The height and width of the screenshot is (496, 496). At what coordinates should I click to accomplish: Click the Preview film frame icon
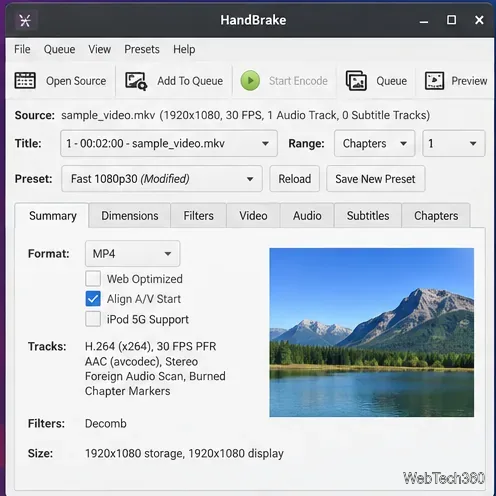pyautogui.click(x=434, y=81)
